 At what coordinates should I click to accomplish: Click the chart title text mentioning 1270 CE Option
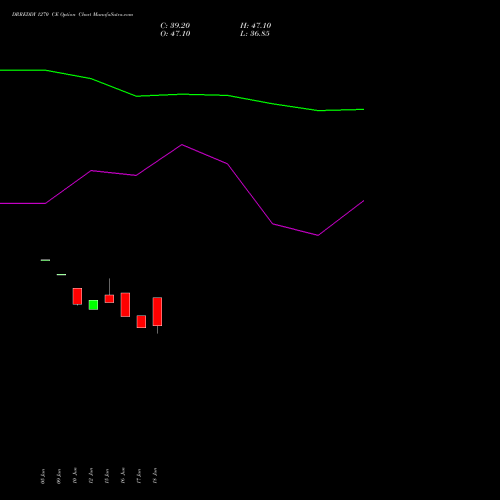click(x=72, y=15)
